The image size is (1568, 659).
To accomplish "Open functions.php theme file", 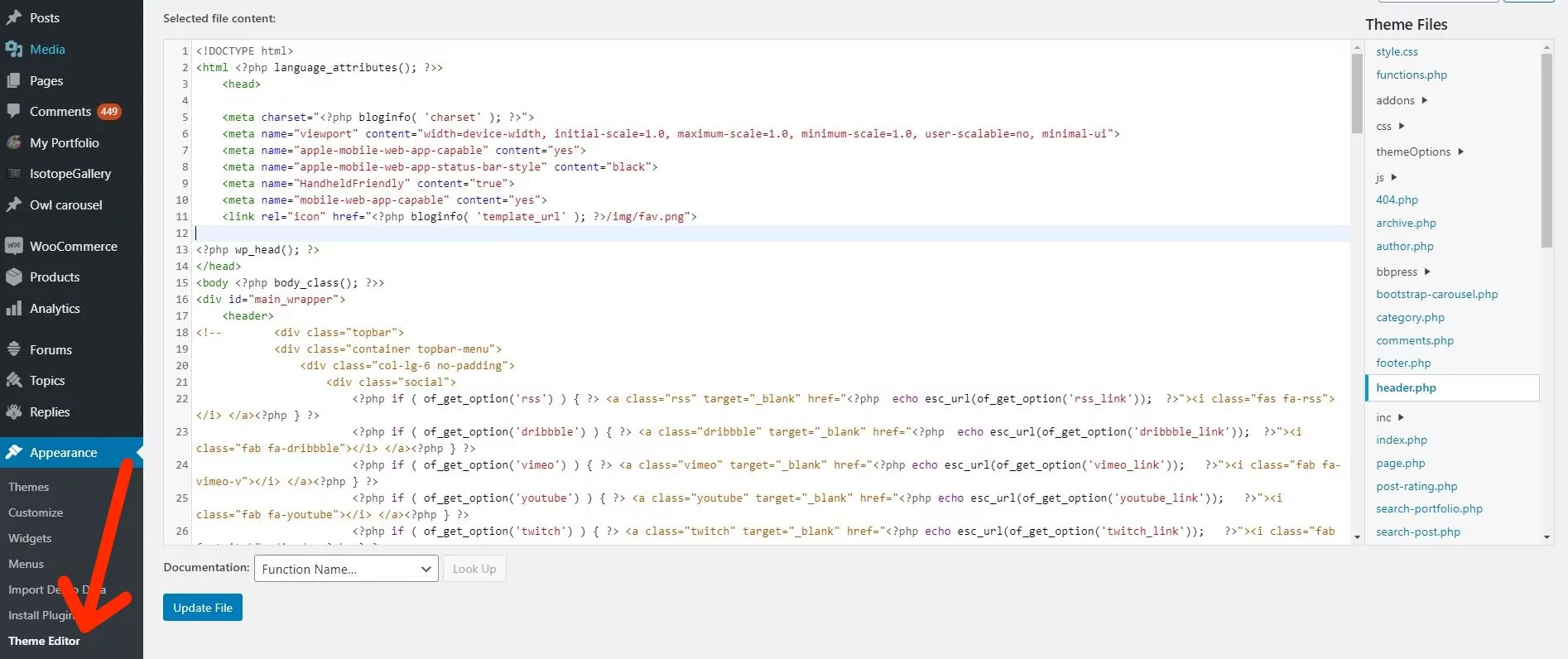I will tap(1412, 75).
